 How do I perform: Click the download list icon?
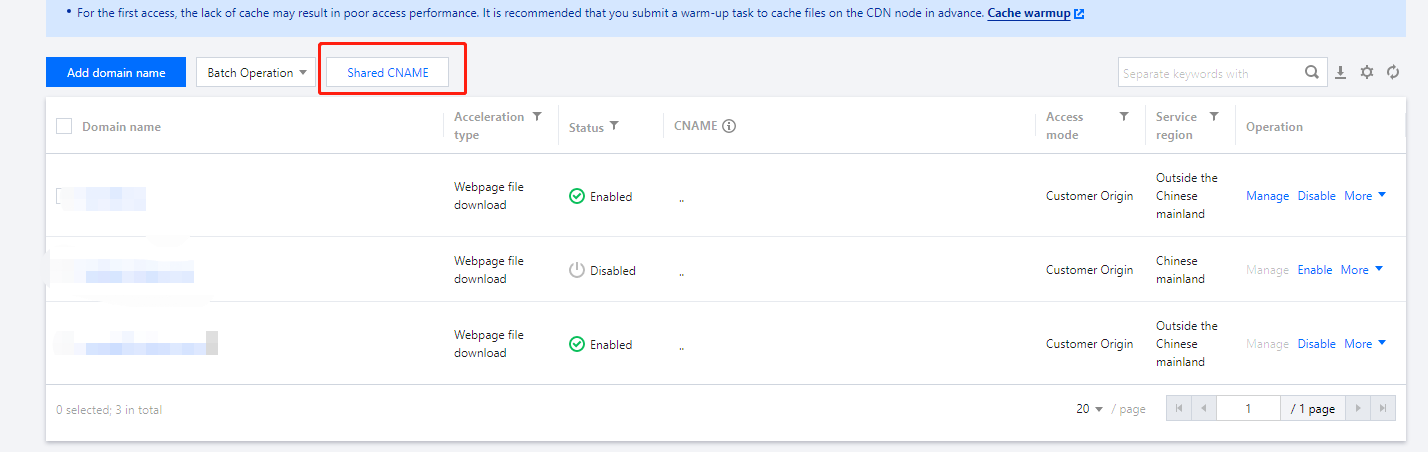[1341, 73]
